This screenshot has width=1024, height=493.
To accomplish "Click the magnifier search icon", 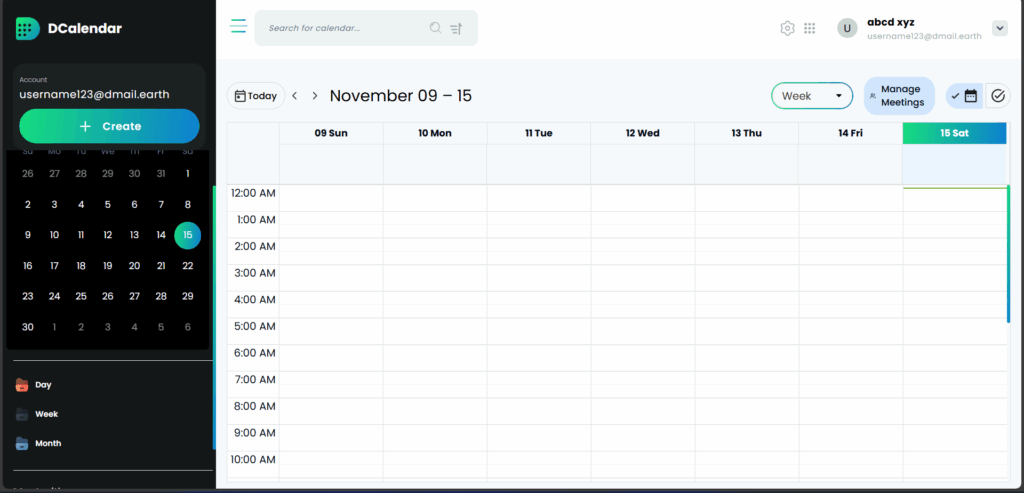I will pyautogui.click(x=435, y=28).
